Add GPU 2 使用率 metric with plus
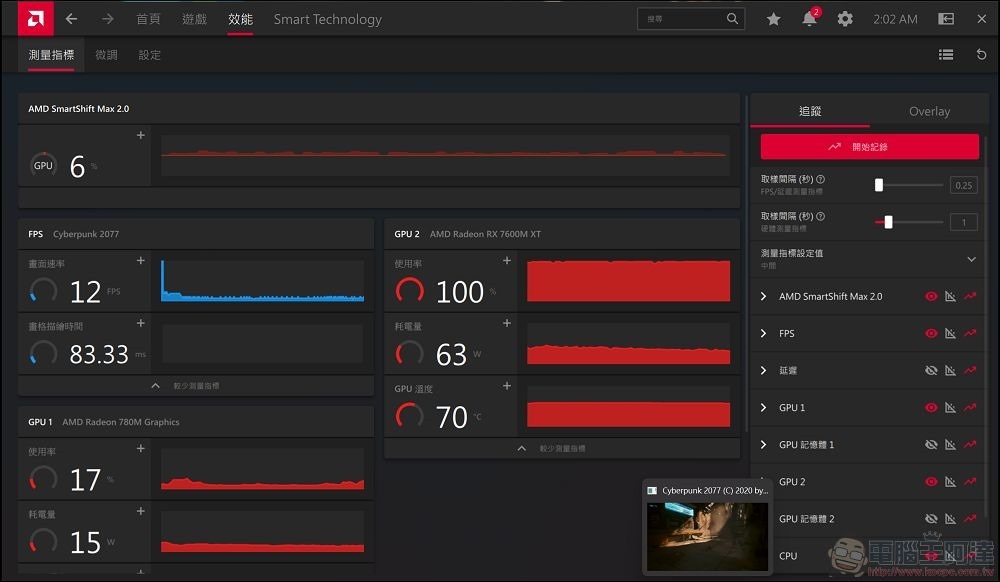The image size is (1000, 582). (x=507, y=261)
